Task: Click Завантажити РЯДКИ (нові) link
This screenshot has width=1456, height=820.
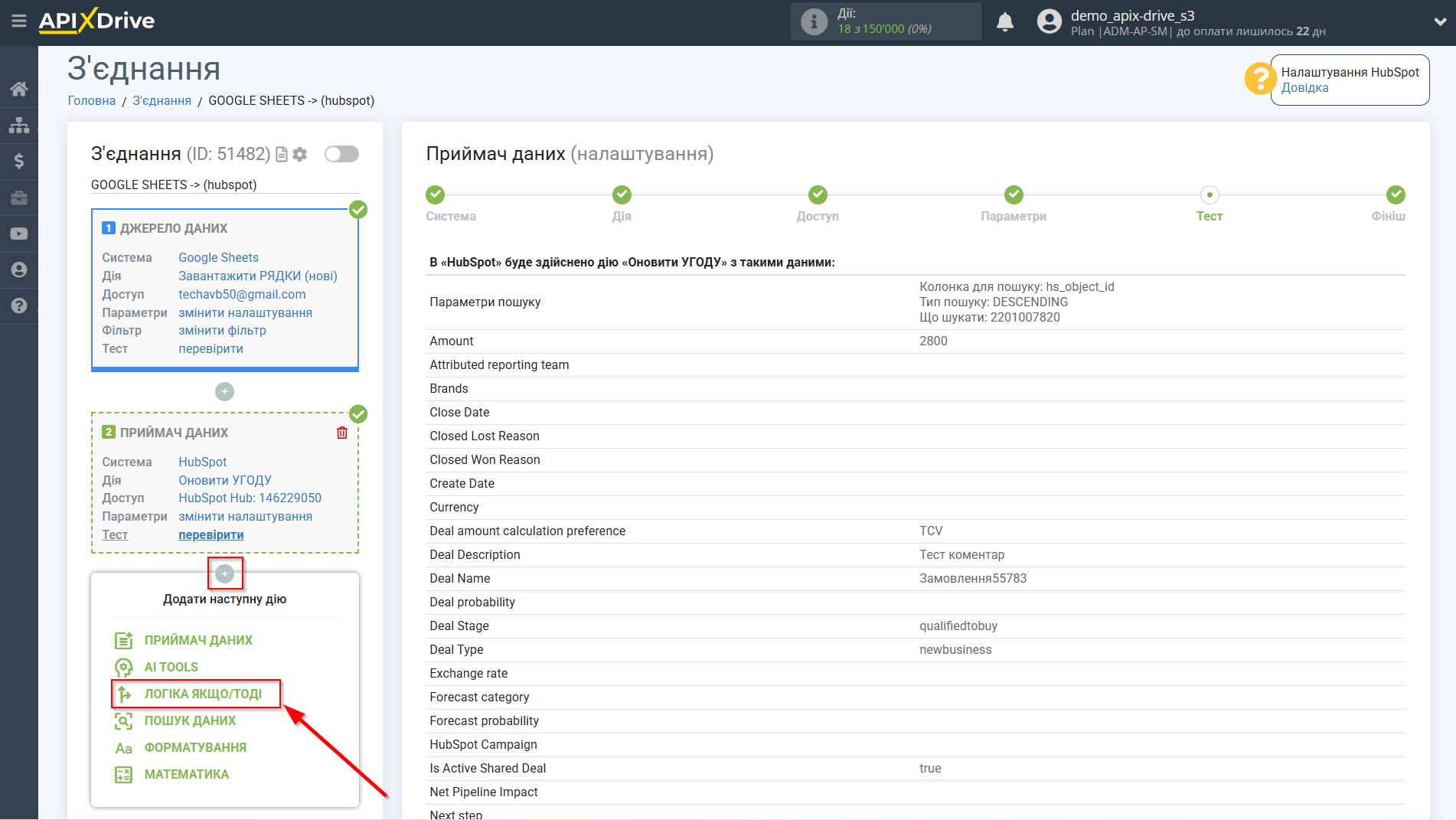Action: click(x=258, y=276)
